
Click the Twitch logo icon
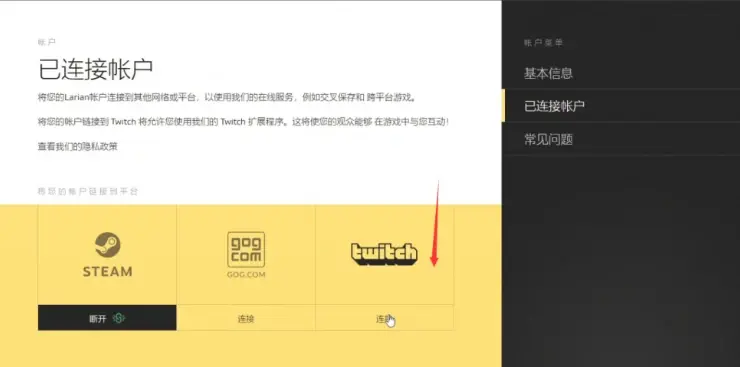(x=384, y=254)
